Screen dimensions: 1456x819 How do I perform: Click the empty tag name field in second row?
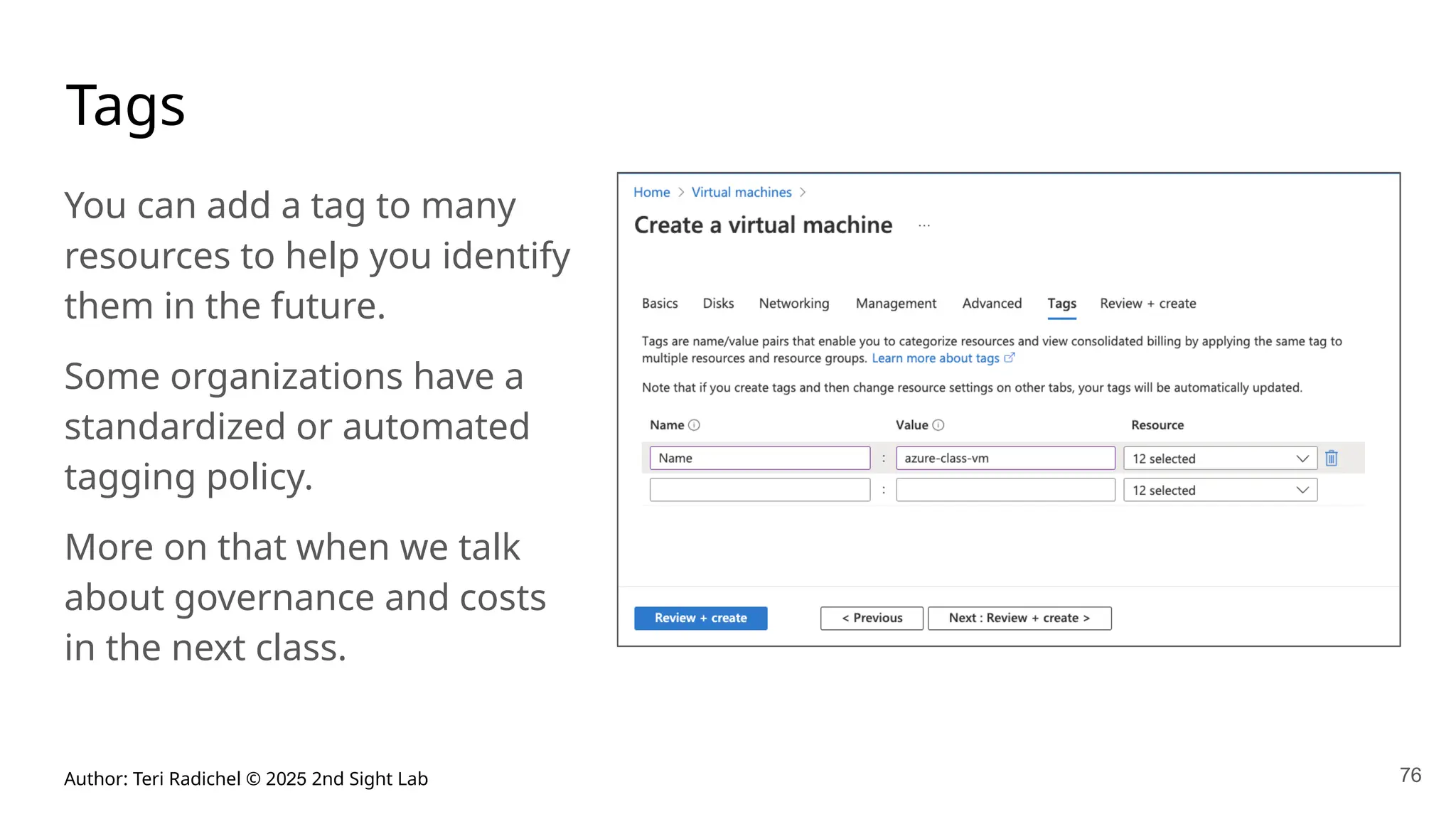pos(760,490)
